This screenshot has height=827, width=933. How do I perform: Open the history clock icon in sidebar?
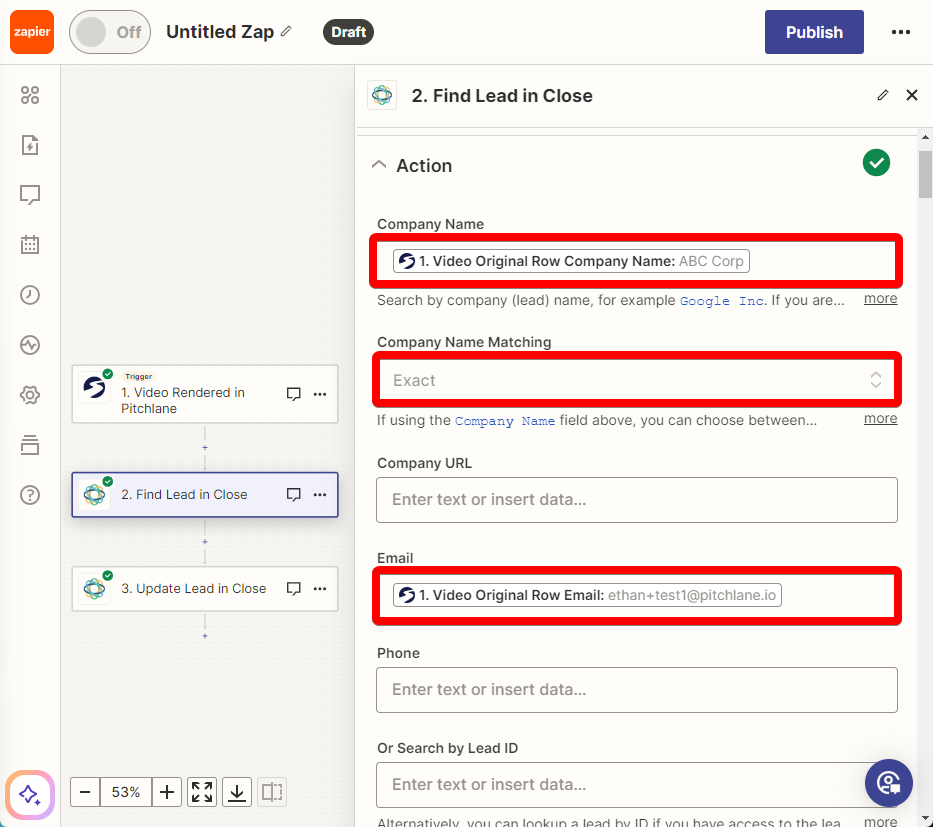(x=30, y=295)
